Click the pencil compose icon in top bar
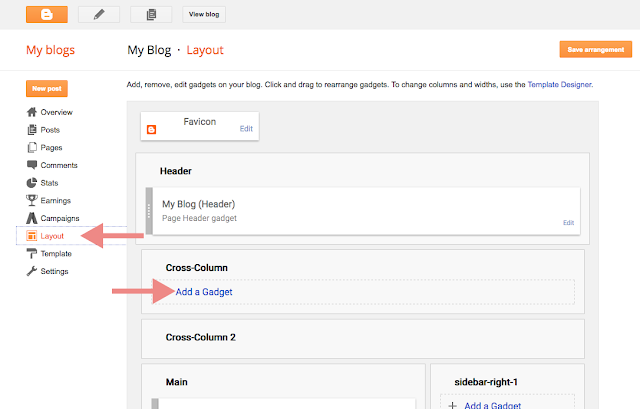The width and height of the screenshot is (640, 409). pos(99,14)
